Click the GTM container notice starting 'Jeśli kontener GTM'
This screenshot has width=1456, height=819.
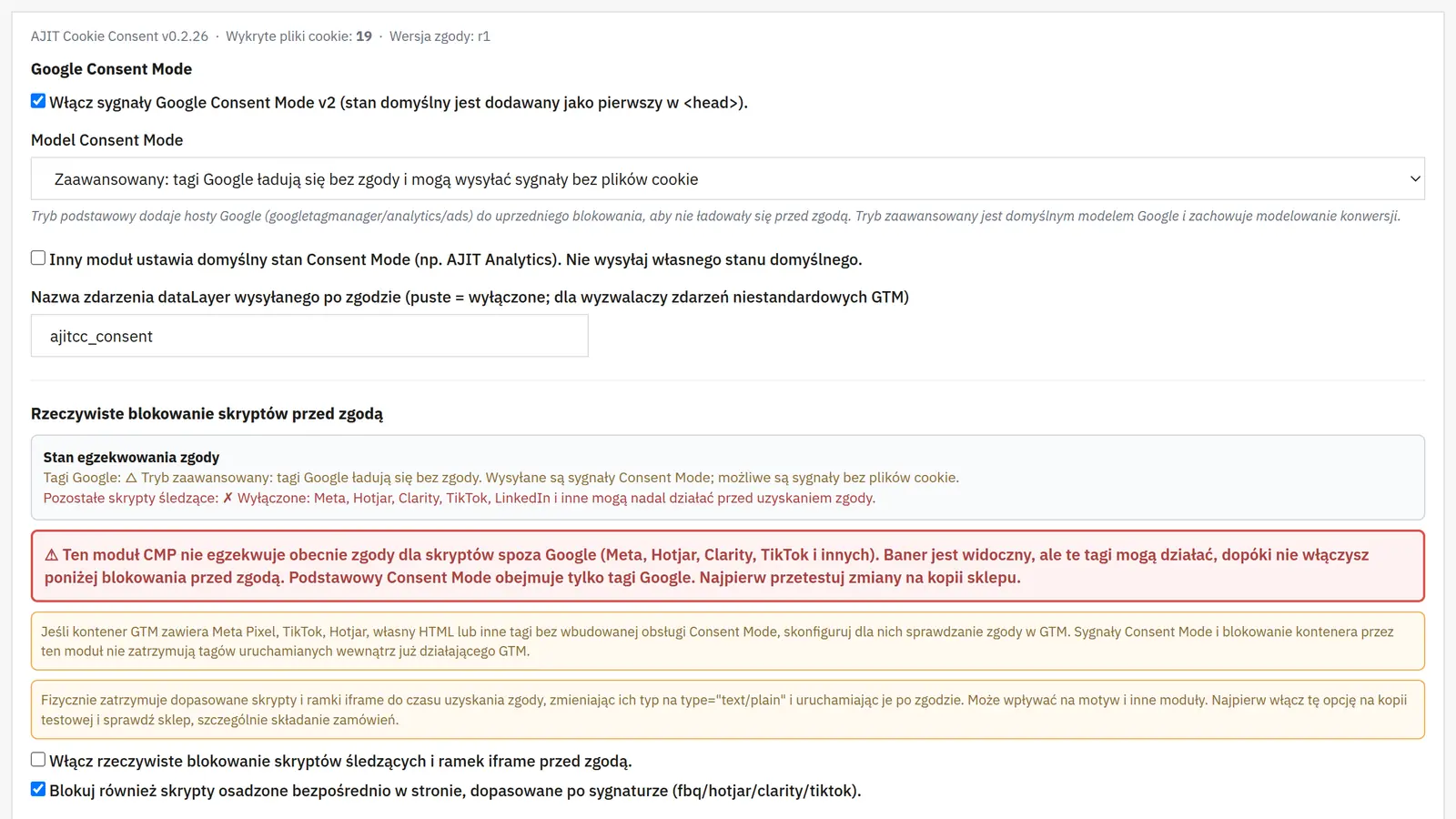click(x=728, y=642)
